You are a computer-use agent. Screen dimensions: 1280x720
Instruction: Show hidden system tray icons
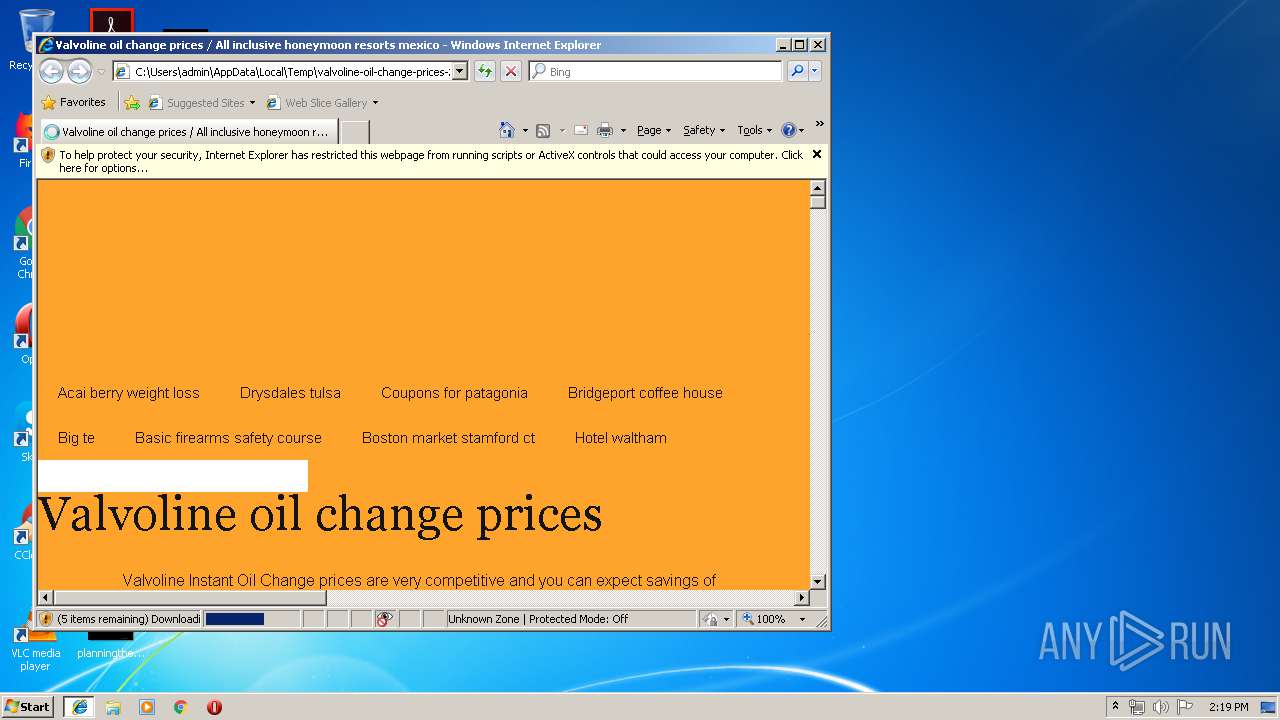[x=1115, y=706]
